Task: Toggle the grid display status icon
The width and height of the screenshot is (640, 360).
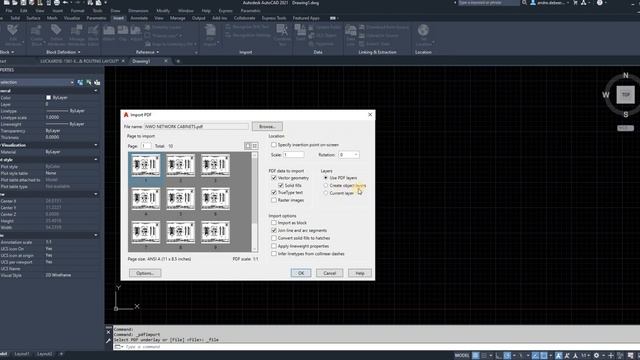Action: [x=476, y=356]
